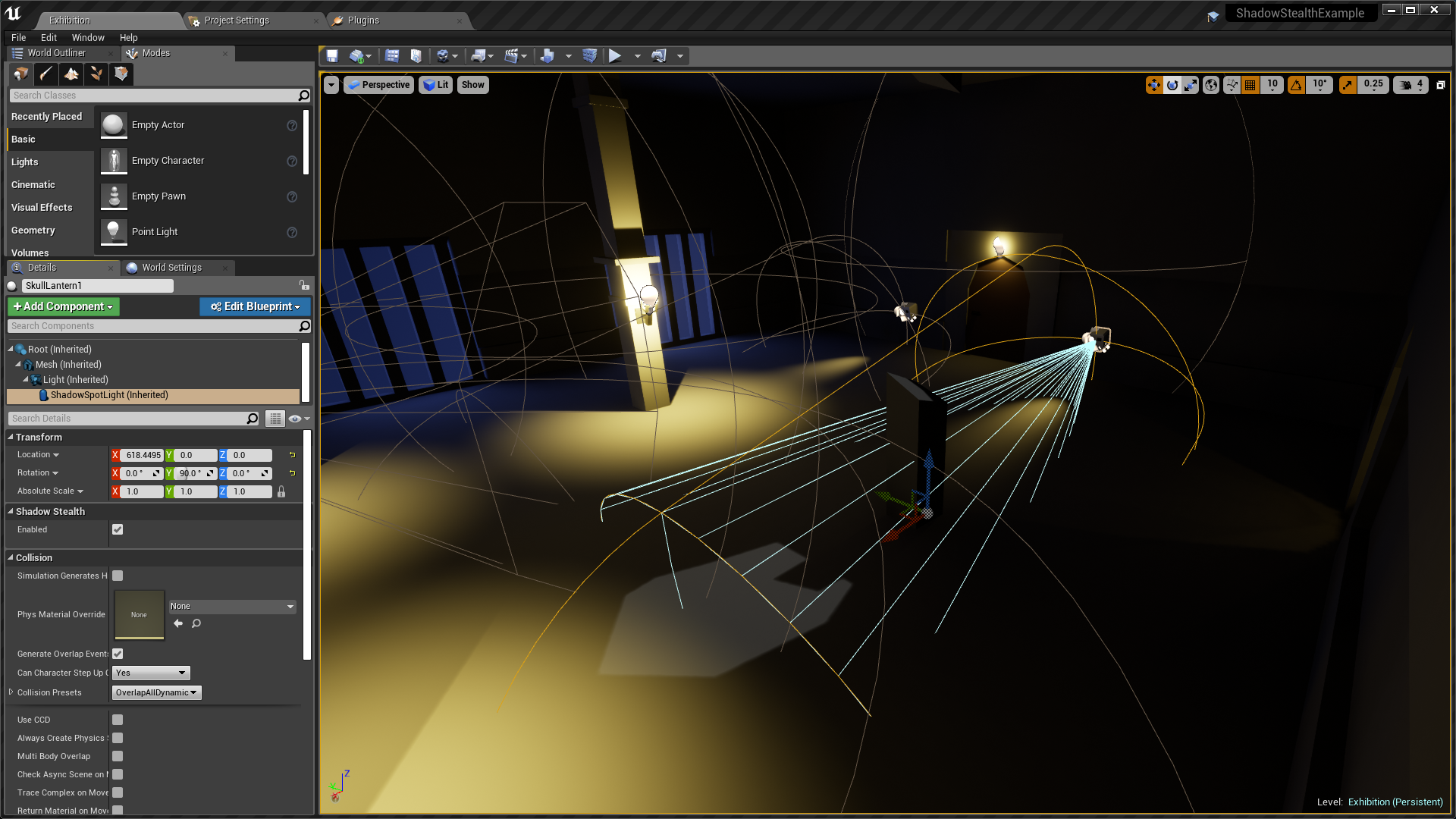Viewport: 1456px width, 819px height.
Task: Switch to the World Settings tab
Action: pos(171,268)
